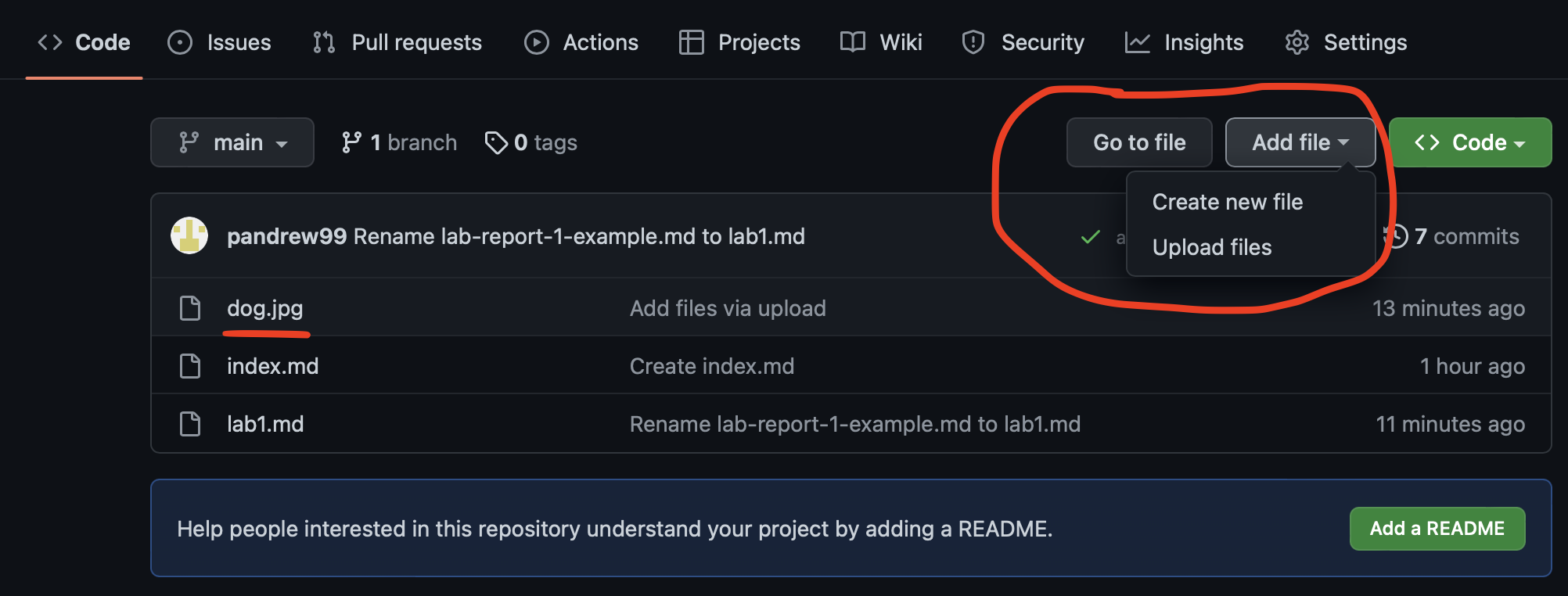Click the file icon beside dog.jpg

click(x=190, y=308)
